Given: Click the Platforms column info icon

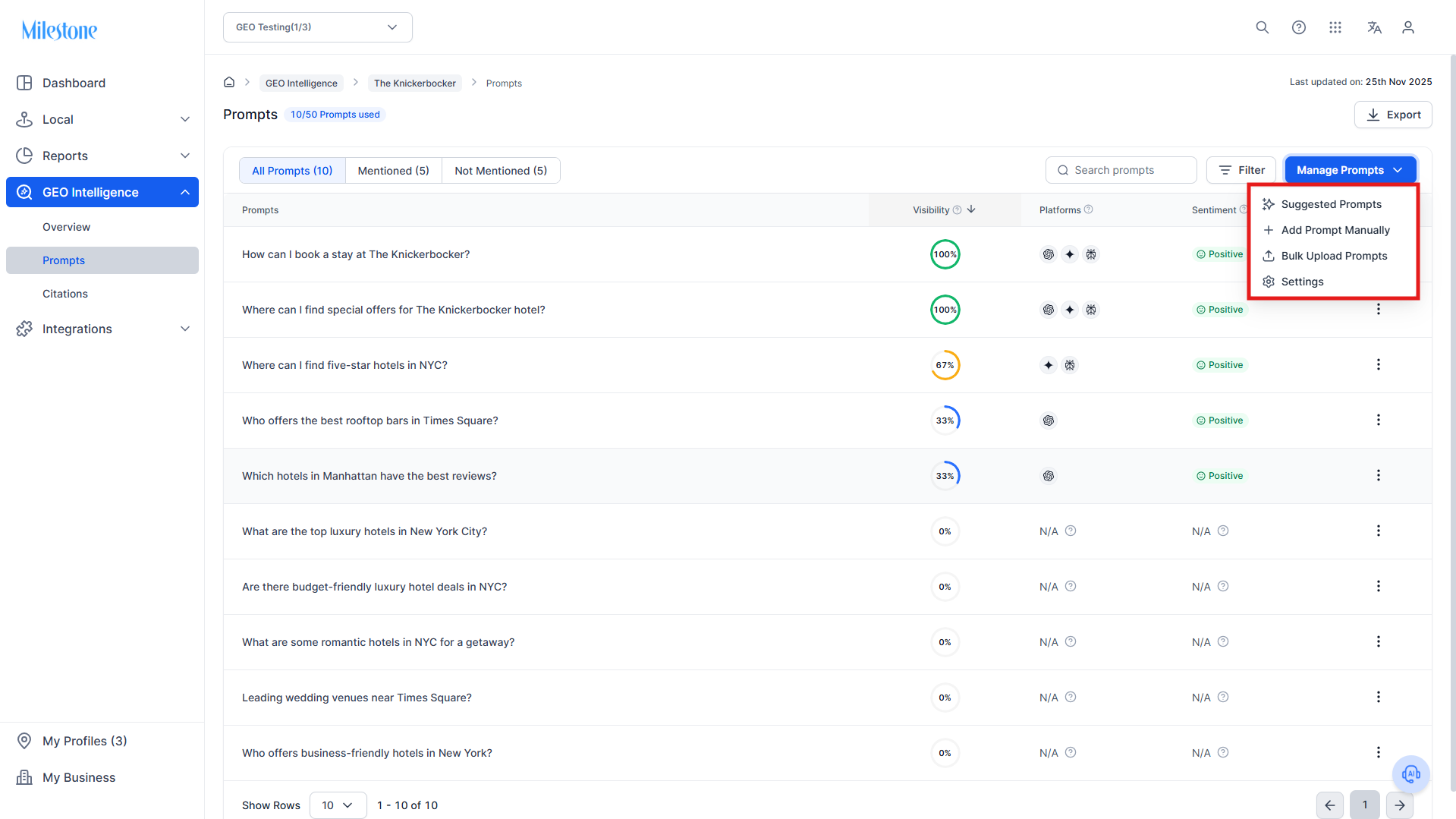Looking at the screenshot, I should [x=1088, y=209].
